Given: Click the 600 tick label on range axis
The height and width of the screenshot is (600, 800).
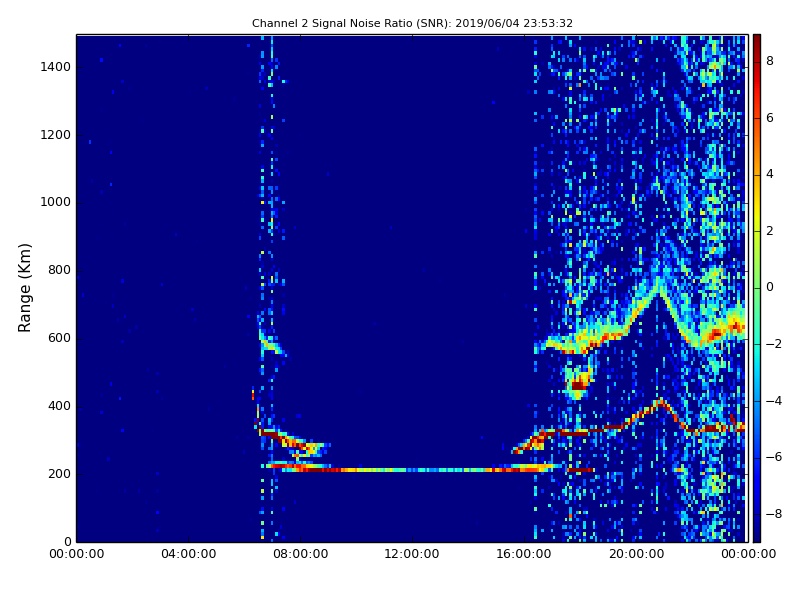Looking at the screenshot, I should 60,338.
